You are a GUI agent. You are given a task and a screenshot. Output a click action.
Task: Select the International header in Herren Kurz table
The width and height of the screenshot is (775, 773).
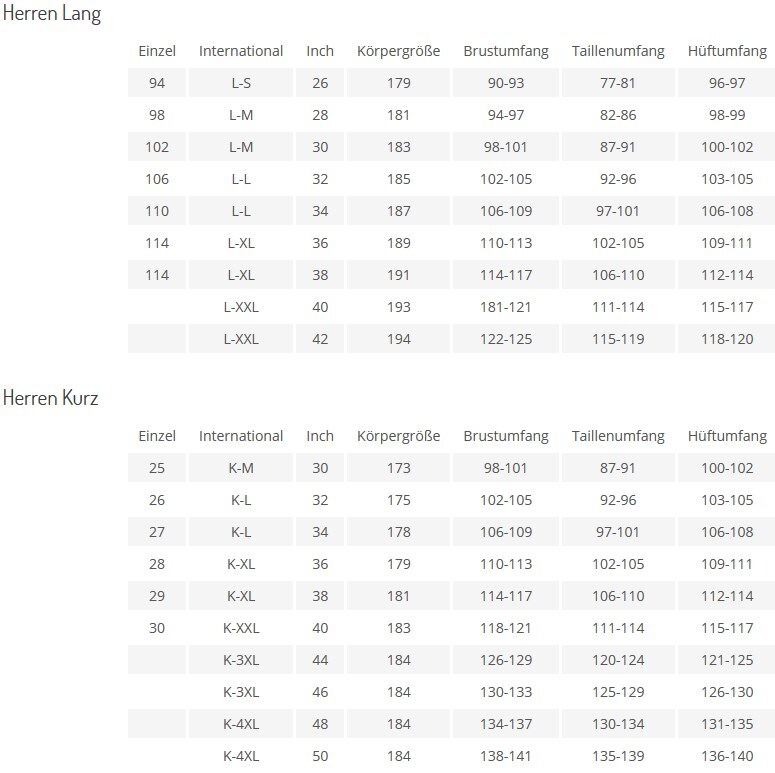(241, 436)
